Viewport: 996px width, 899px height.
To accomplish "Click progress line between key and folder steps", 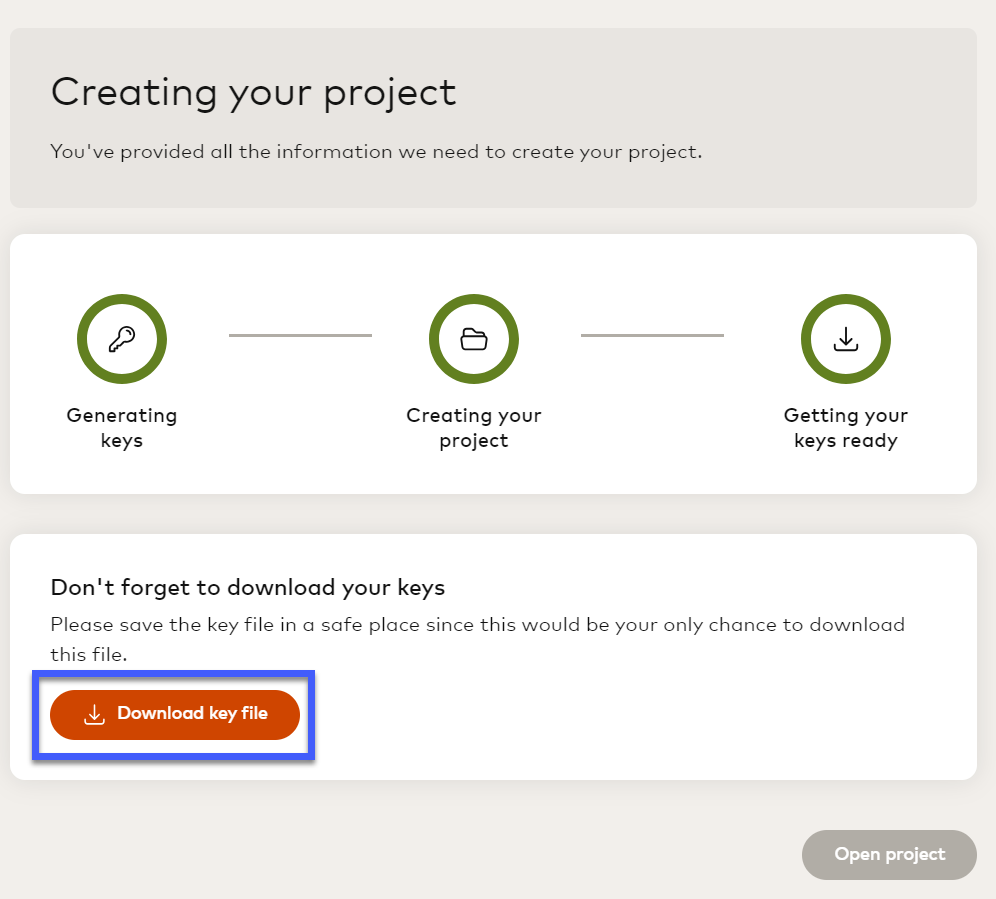I will point(300,335).
